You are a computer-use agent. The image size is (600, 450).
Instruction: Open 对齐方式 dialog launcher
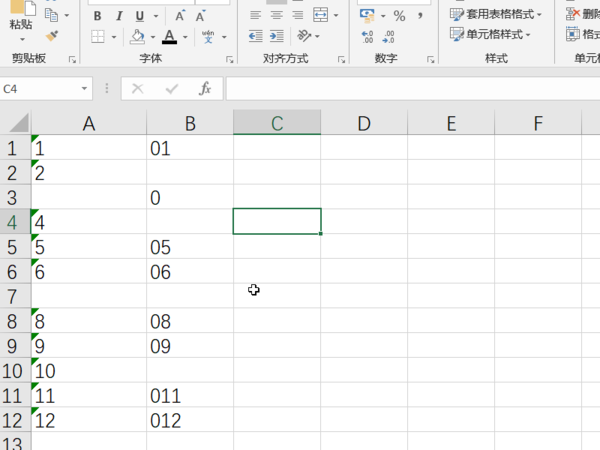341,59
